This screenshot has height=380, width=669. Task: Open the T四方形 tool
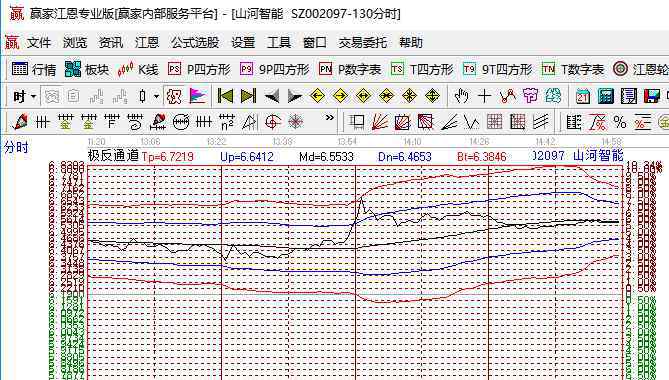point(422,69)
